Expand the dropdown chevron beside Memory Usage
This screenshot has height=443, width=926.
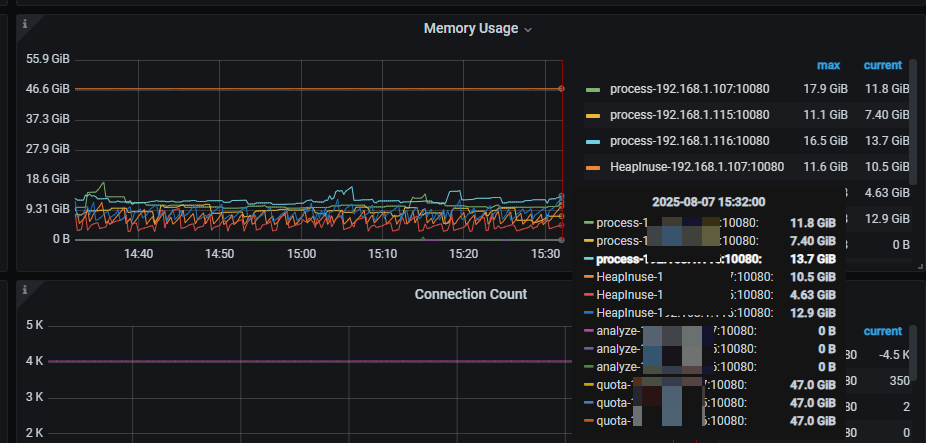528,30
